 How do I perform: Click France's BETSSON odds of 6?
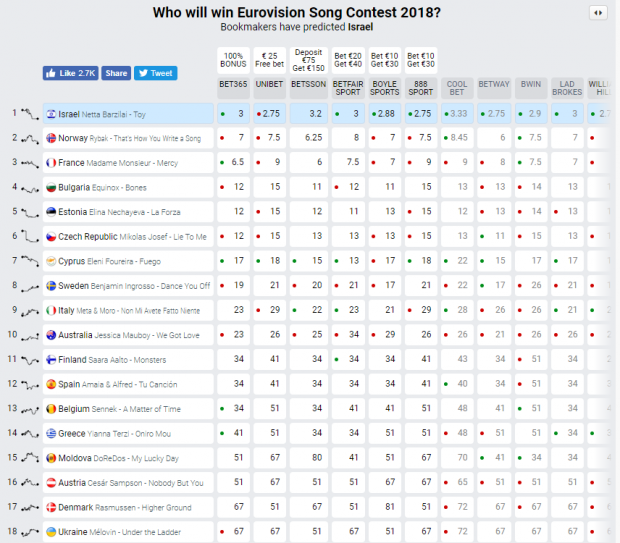click(308, 163)
